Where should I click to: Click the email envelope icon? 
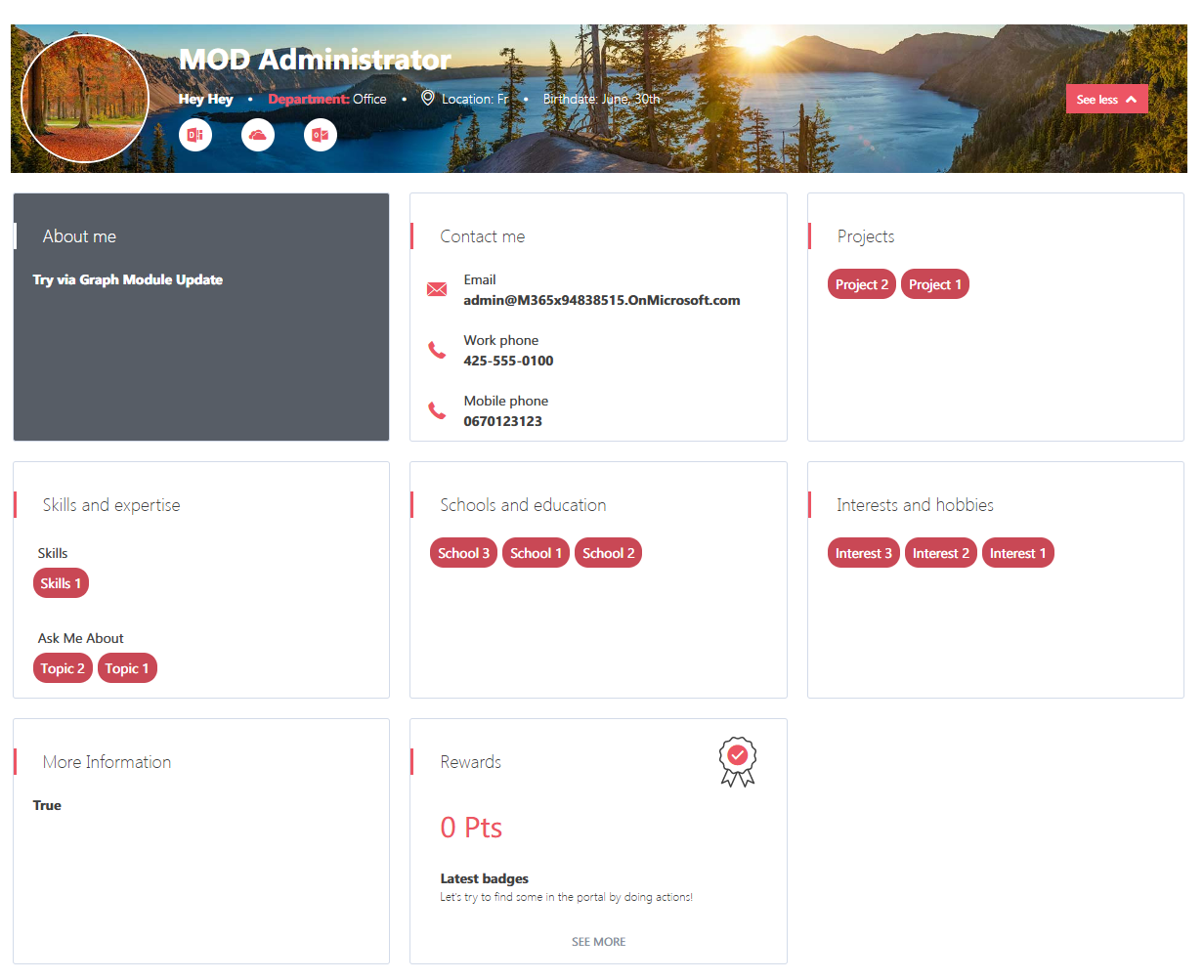point(437,289)
